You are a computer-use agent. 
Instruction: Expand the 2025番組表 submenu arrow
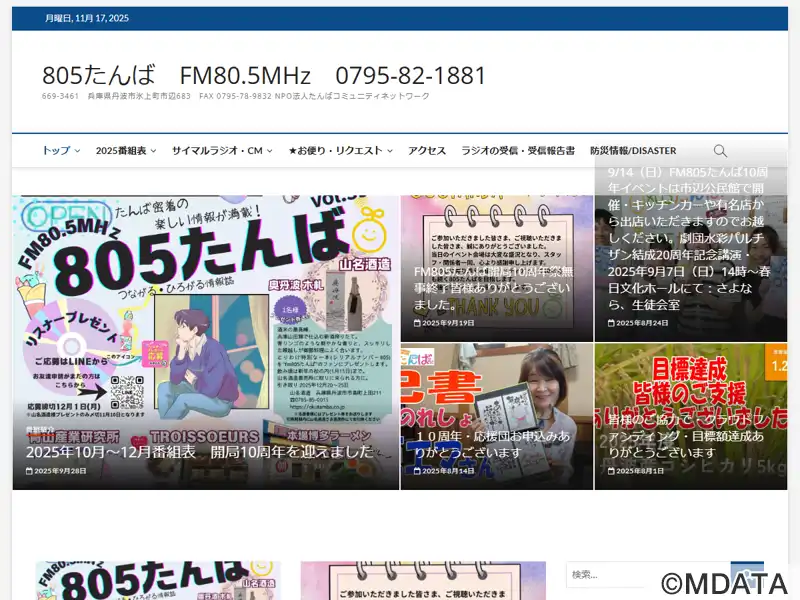pyautogui.click(x=153, y=151)
